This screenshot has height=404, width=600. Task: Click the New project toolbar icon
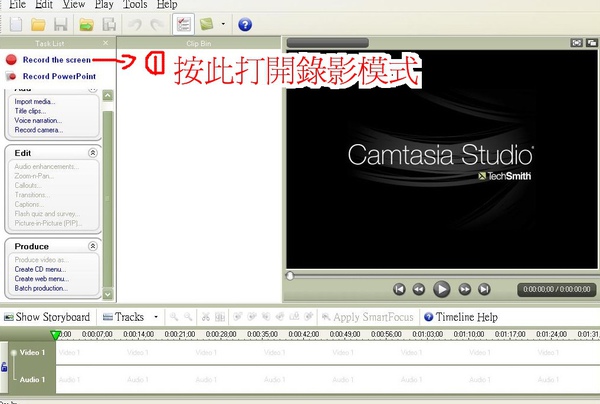(16, 24)
